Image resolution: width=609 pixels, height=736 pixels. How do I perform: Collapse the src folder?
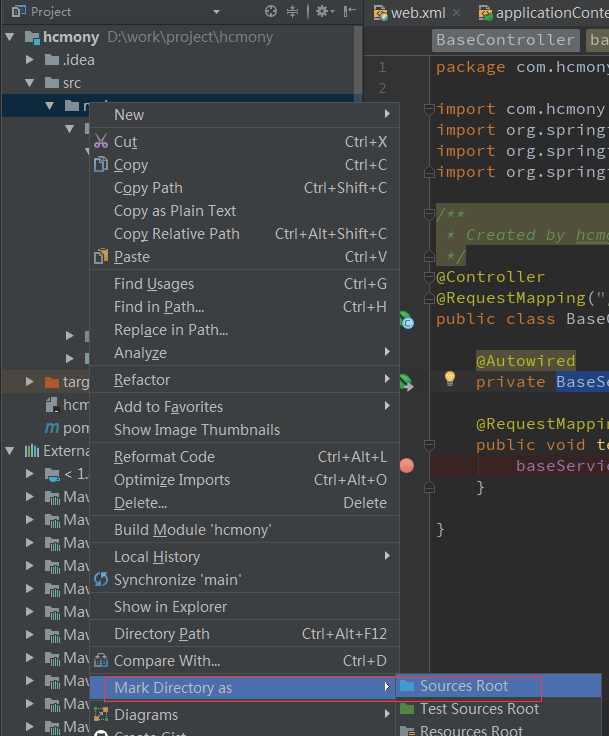click(x=30, y=83)
